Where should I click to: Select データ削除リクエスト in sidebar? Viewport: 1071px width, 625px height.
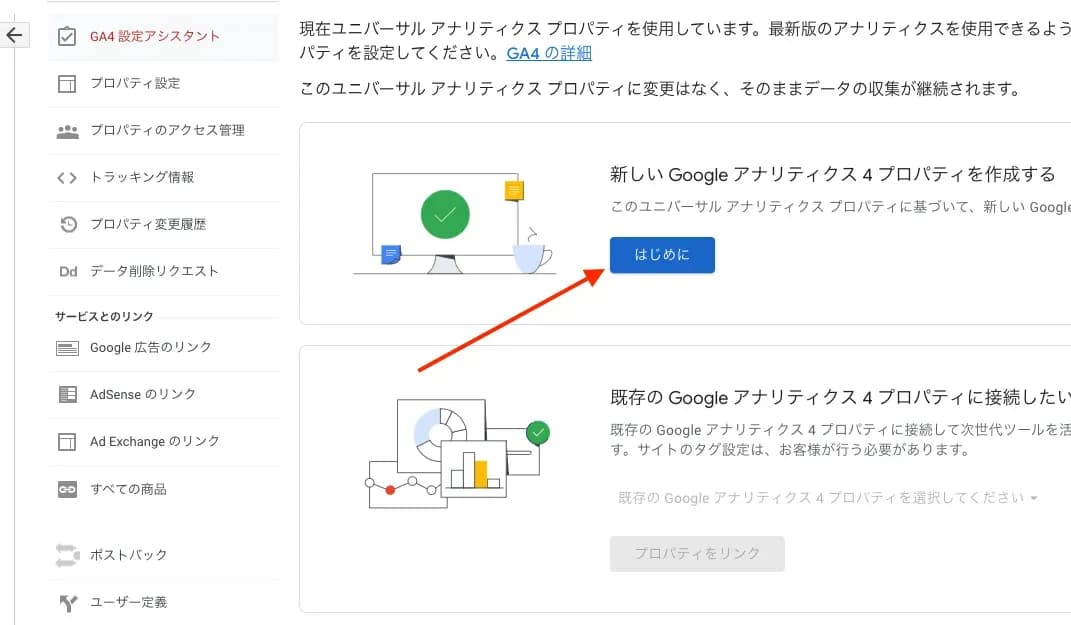[x=154, y=272]
